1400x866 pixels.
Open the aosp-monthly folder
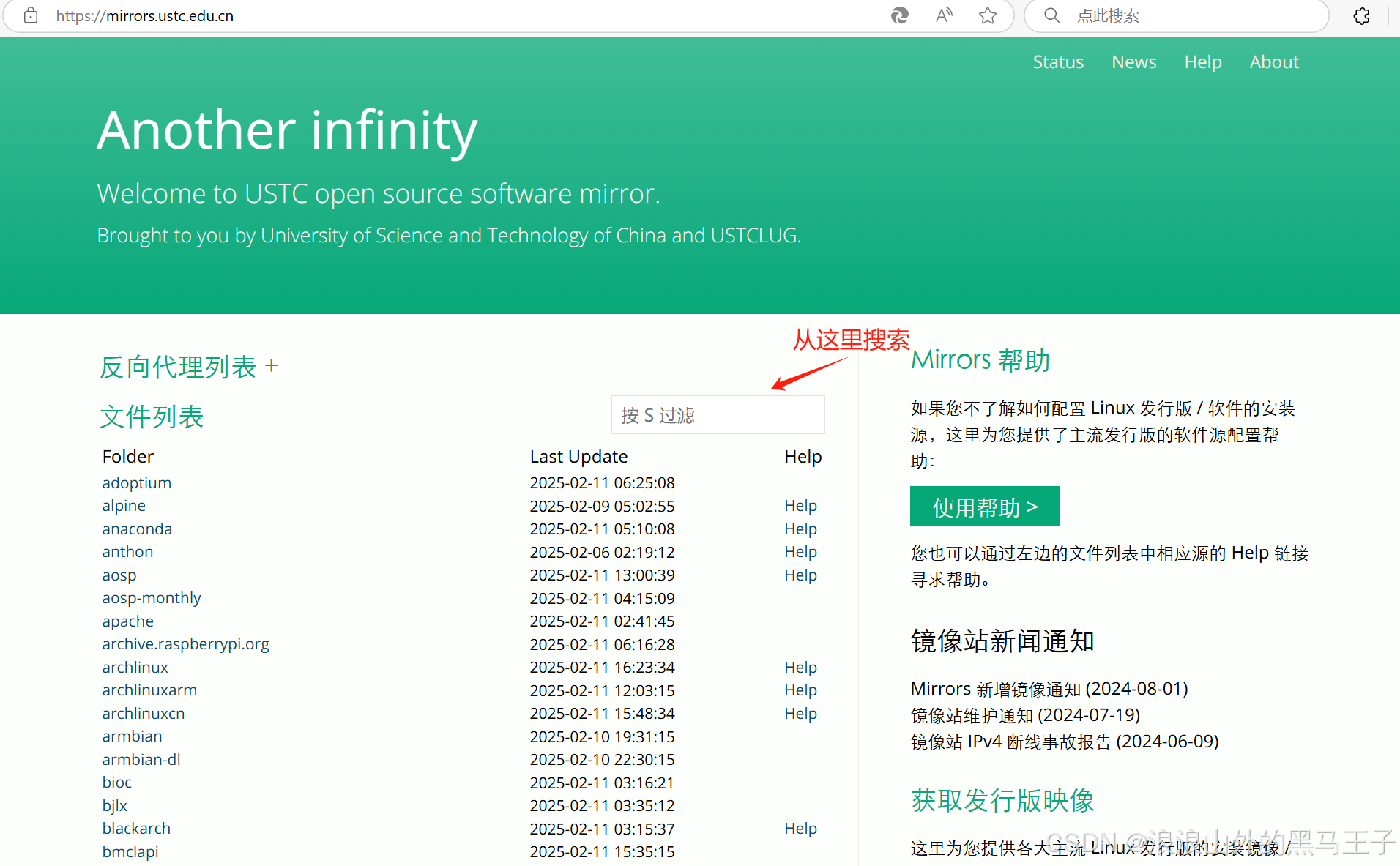pyautogui.click(x=152, y=598)
